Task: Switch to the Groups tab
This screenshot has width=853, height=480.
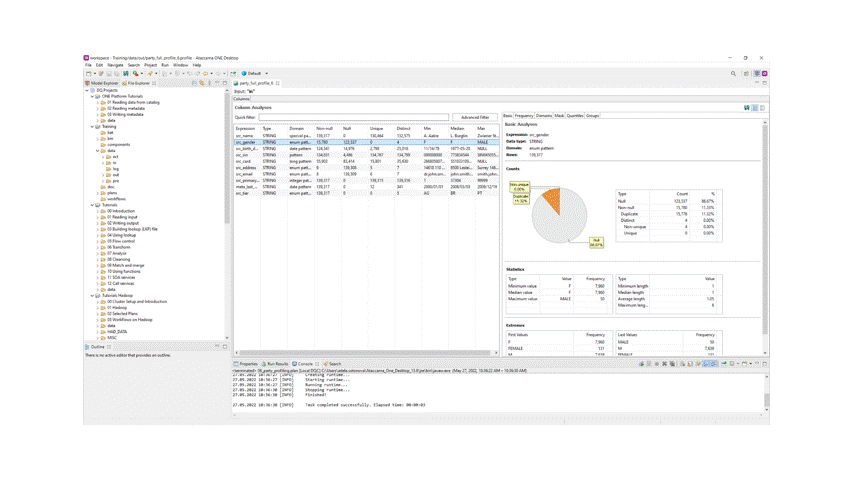Action: coord(592,115)
